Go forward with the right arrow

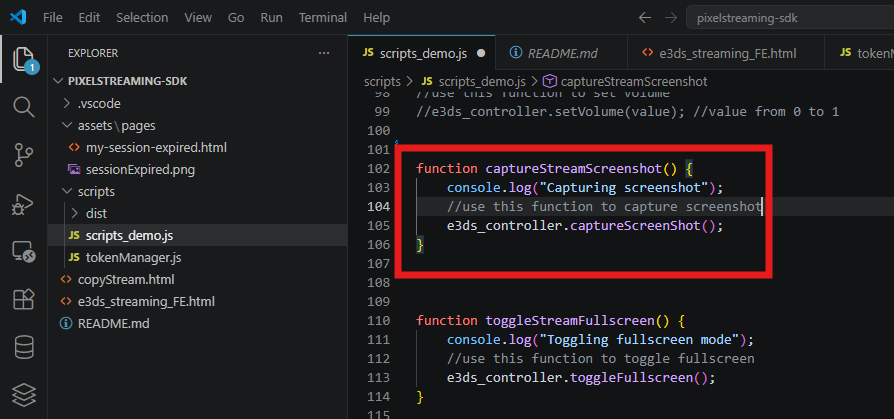(x=671, y=18)
